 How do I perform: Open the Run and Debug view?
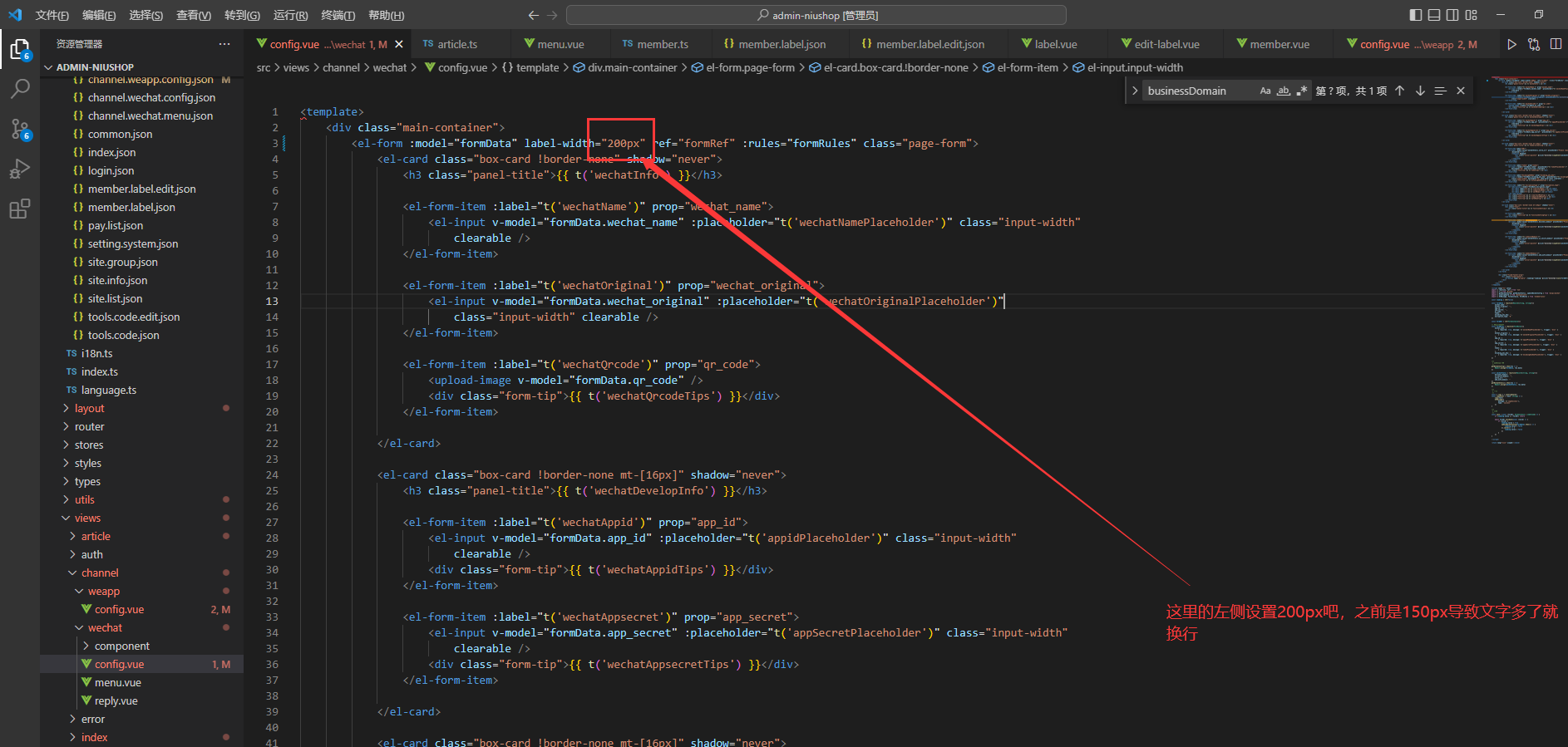point(20,169)
